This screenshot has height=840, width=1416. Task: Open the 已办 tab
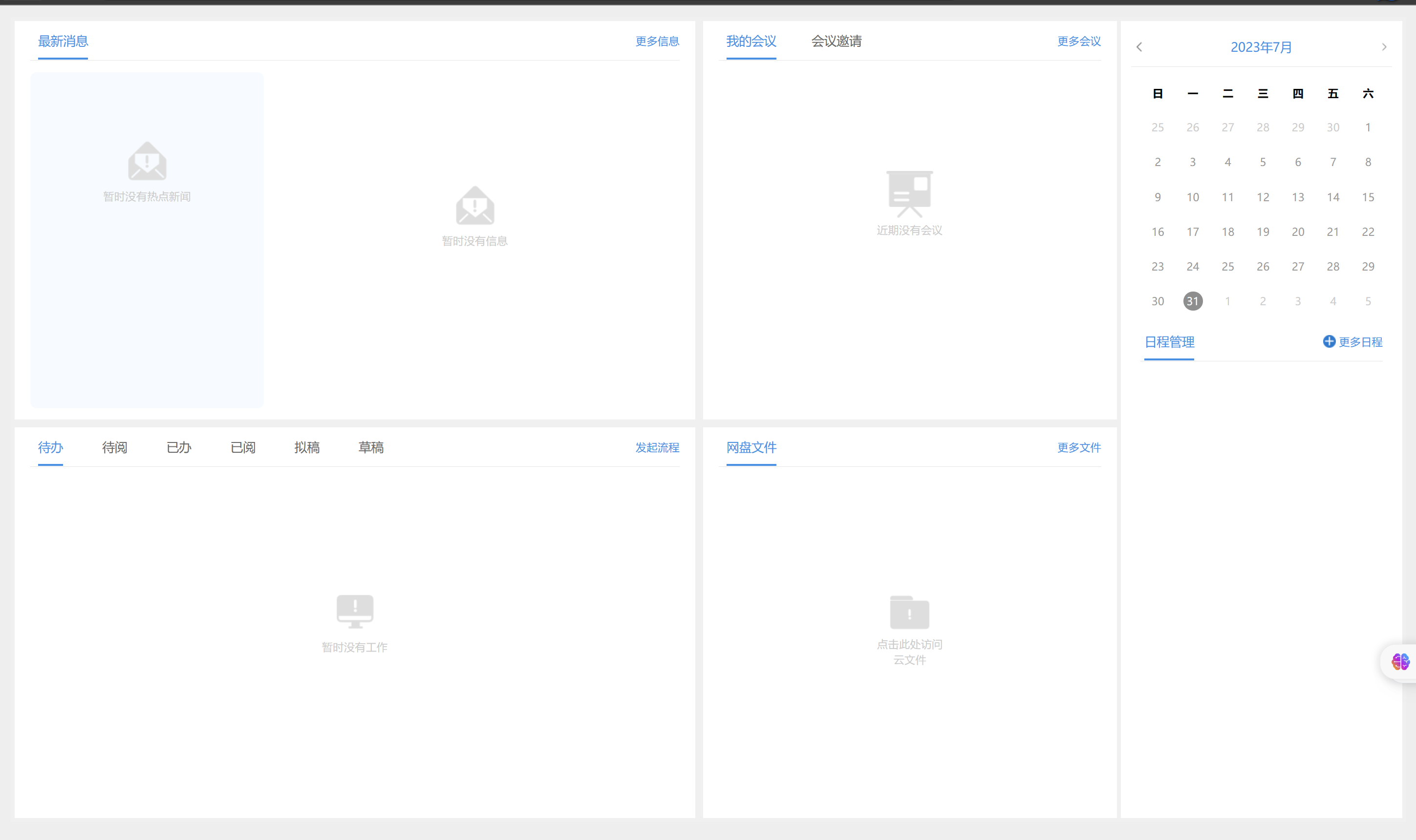[x=178, y=448]
